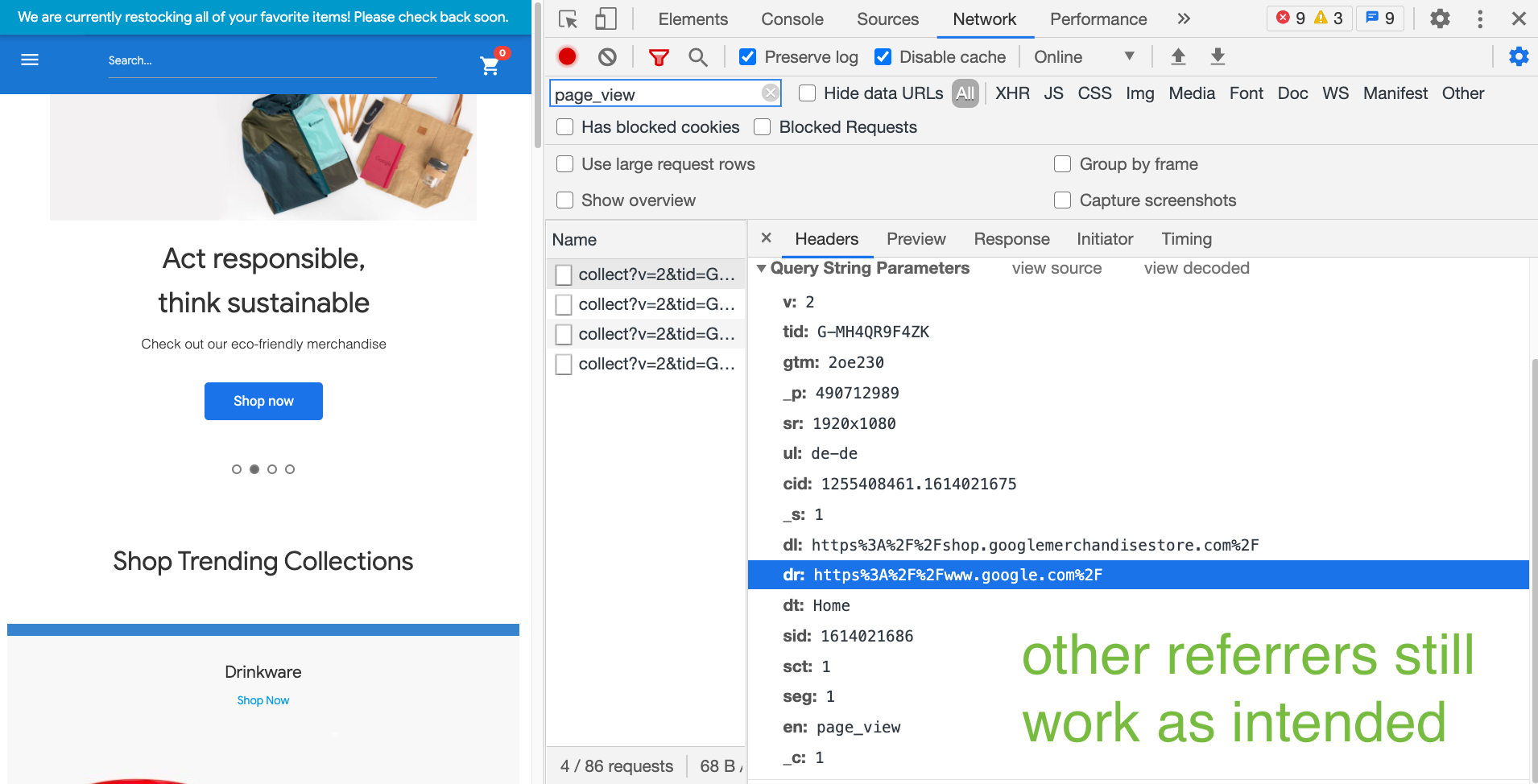Click the page_view filter input field
This screenshot has height=784, width=1538.
tap(655, 94)
